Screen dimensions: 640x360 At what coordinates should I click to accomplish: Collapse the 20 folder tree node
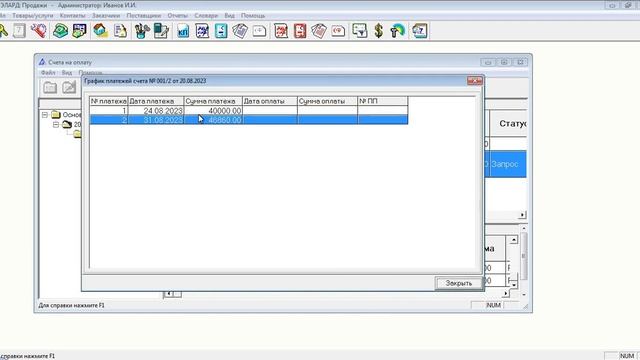(56, 124)
